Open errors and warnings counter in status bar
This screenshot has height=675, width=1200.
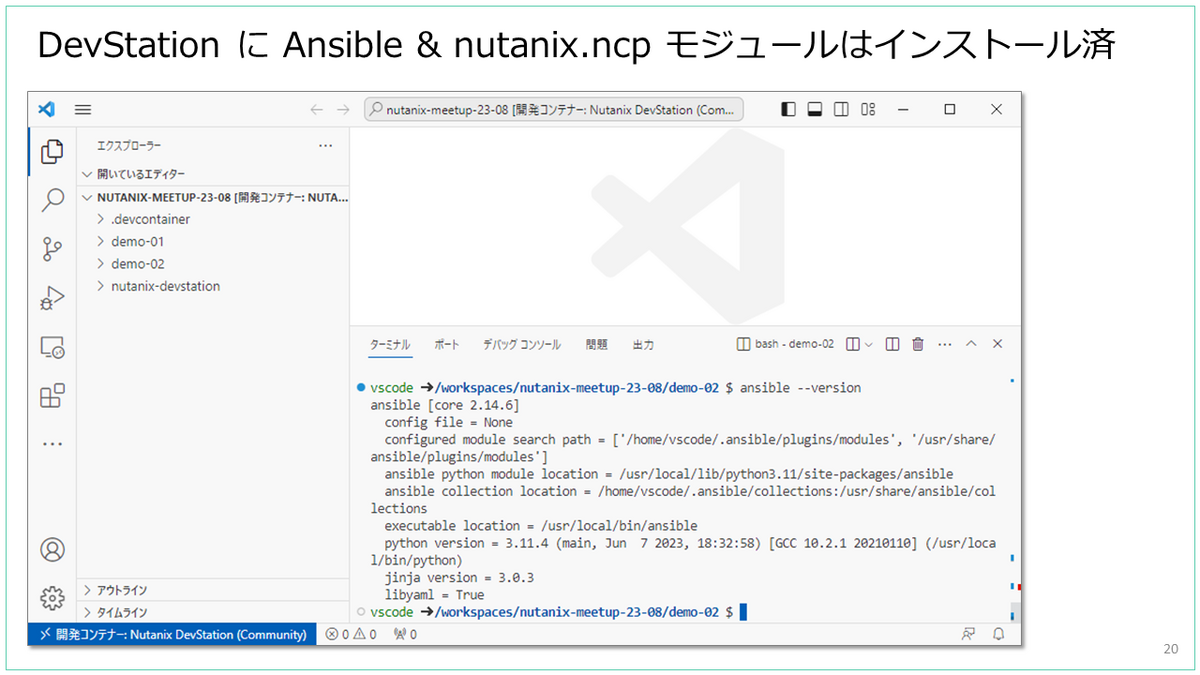(x=351, y=634)
